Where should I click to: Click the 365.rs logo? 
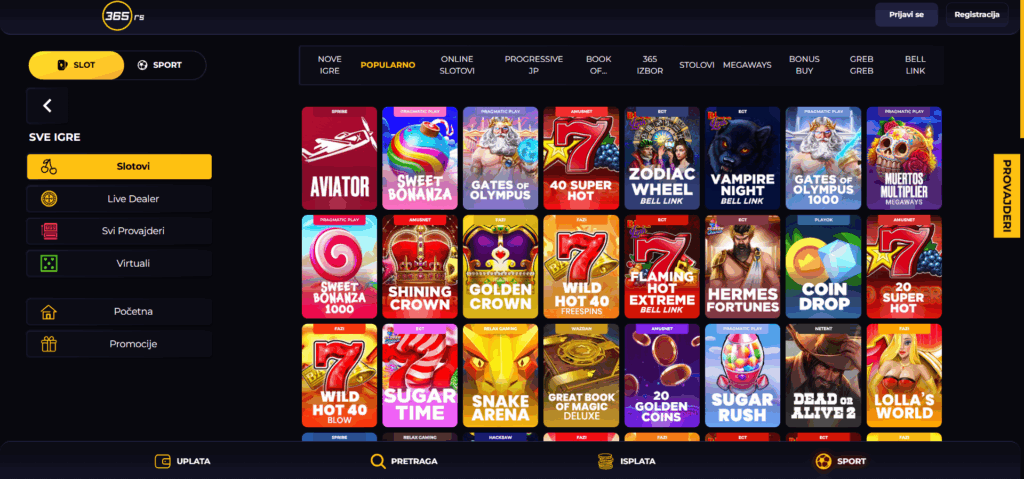click(x=123, y=16)
